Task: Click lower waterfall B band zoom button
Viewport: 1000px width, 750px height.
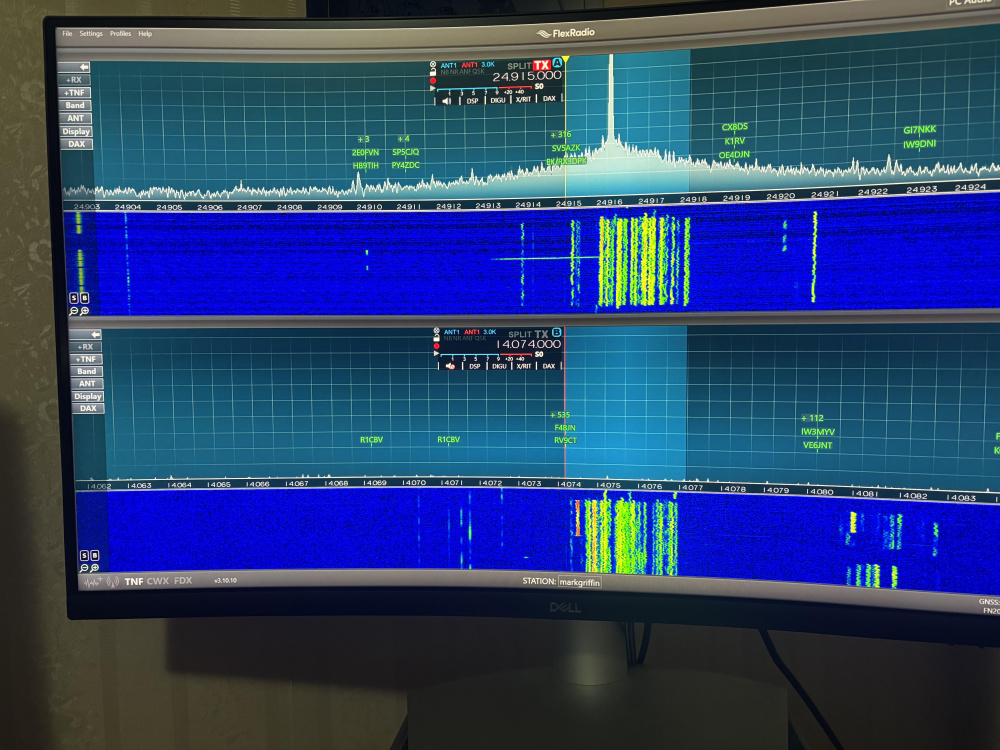Action: 95,555
